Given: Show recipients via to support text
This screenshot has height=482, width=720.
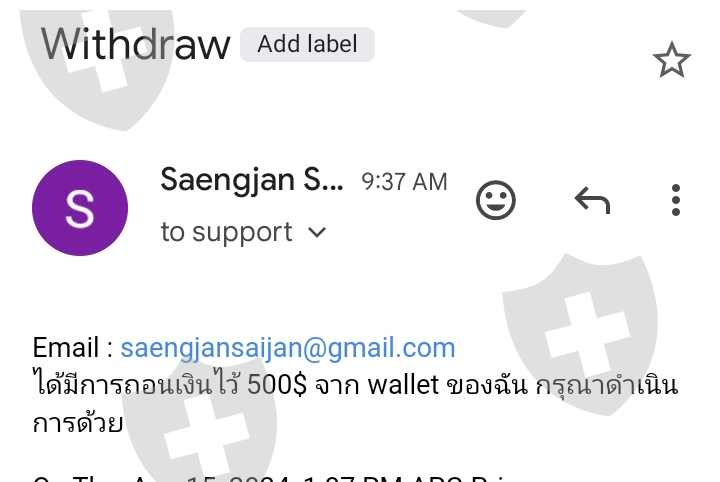Looking at the screenshot, I should click(226, 232).
